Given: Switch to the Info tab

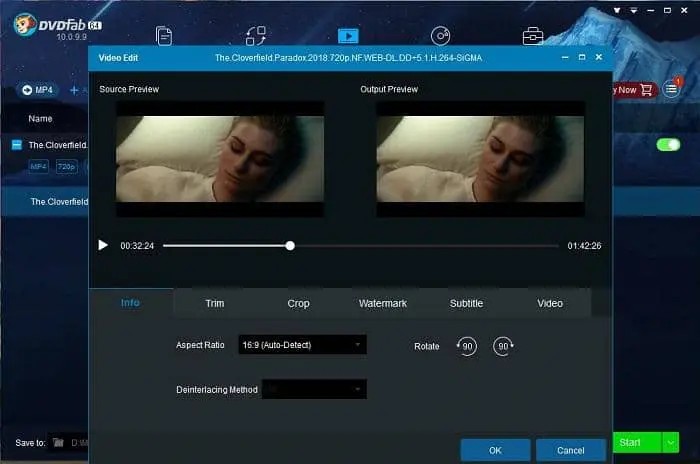Looking at the screenshot, I should click(130, 303).
